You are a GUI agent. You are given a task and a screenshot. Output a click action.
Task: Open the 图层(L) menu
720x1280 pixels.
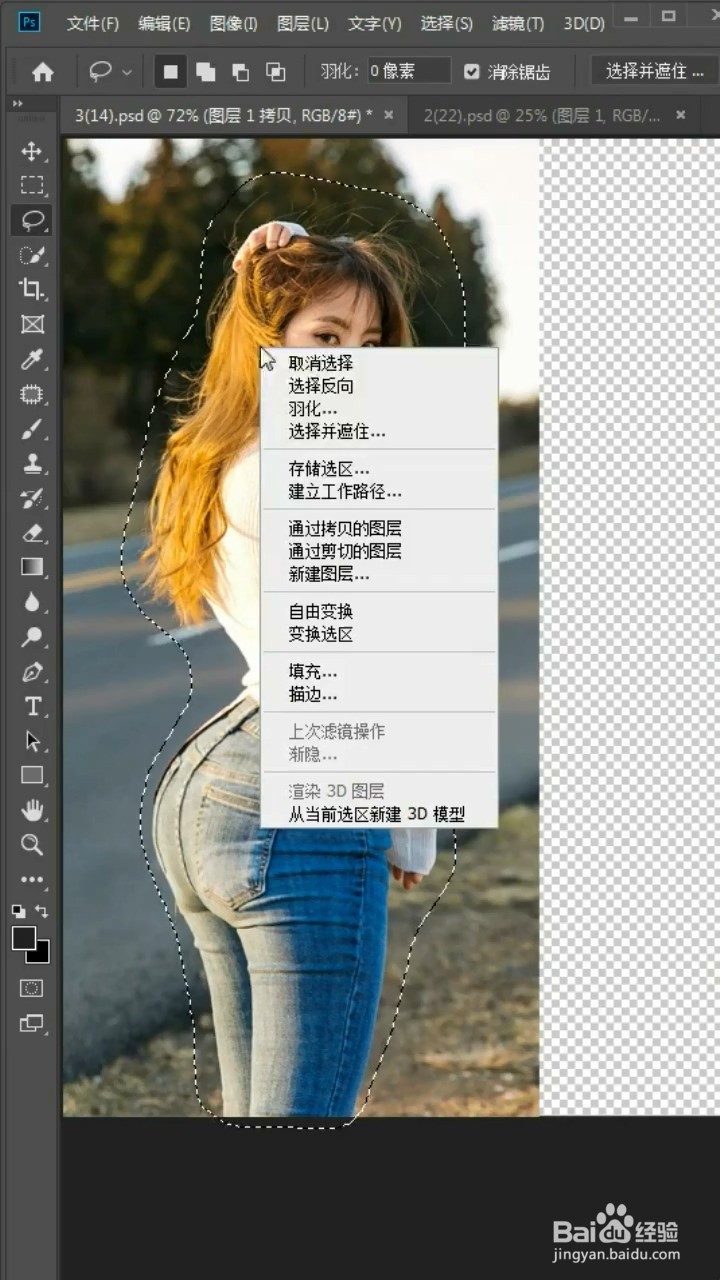point(302,23)
